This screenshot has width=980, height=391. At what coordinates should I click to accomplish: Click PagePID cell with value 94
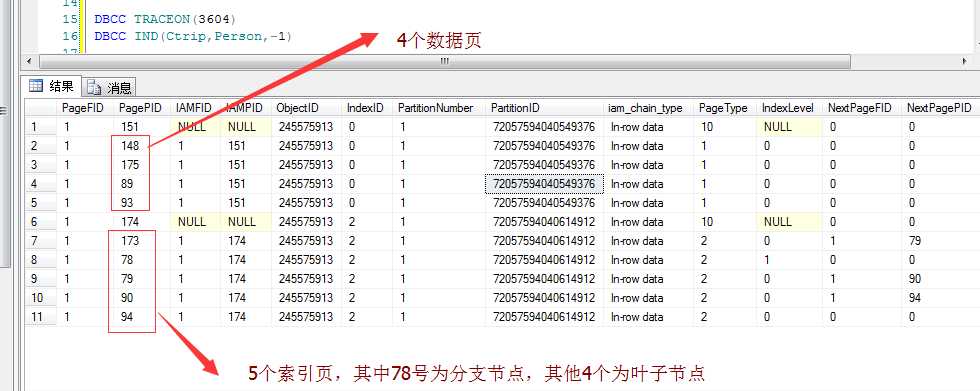pyautogui.click(x=142, y=317)
